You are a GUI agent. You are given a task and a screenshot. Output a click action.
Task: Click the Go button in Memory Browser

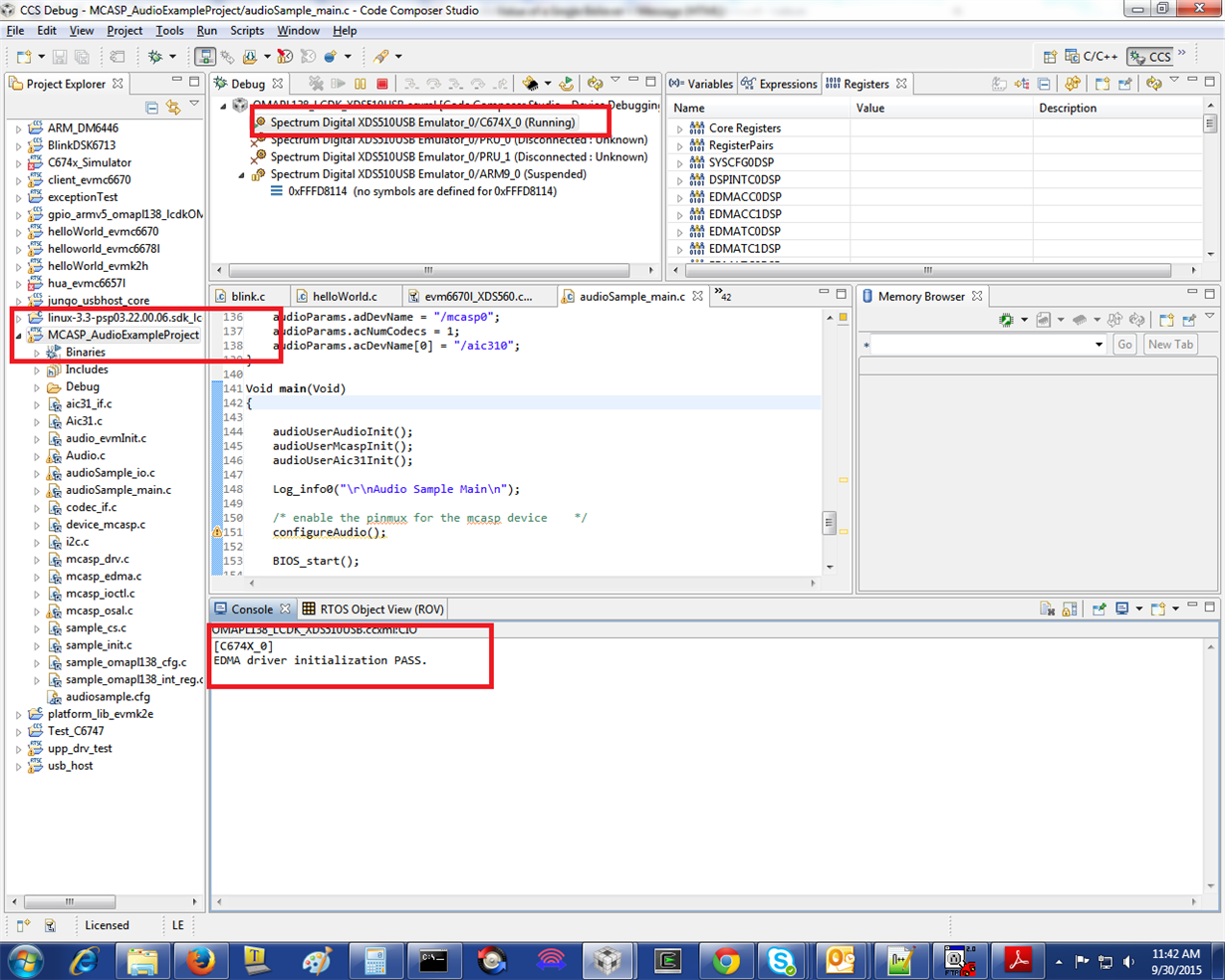coord(1124,345)
